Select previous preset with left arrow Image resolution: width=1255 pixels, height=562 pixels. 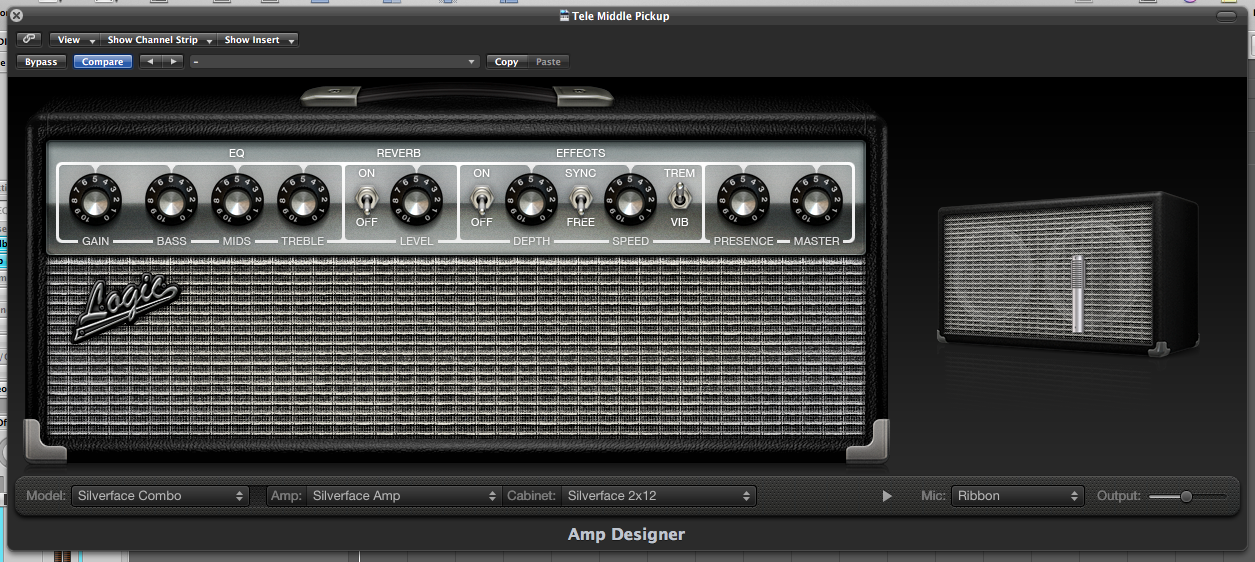[150, 62]
